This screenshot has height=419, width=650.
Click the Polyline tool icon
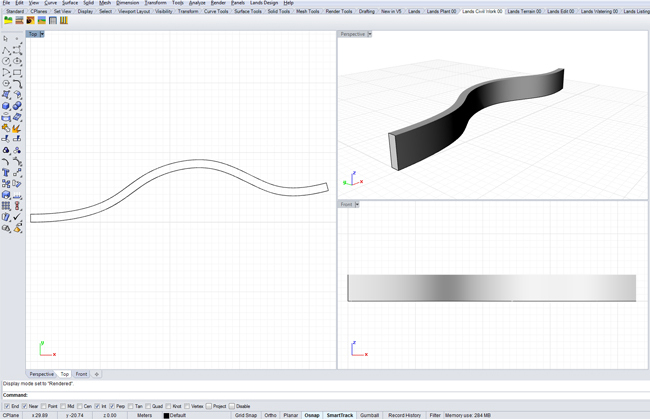point(6,50)
